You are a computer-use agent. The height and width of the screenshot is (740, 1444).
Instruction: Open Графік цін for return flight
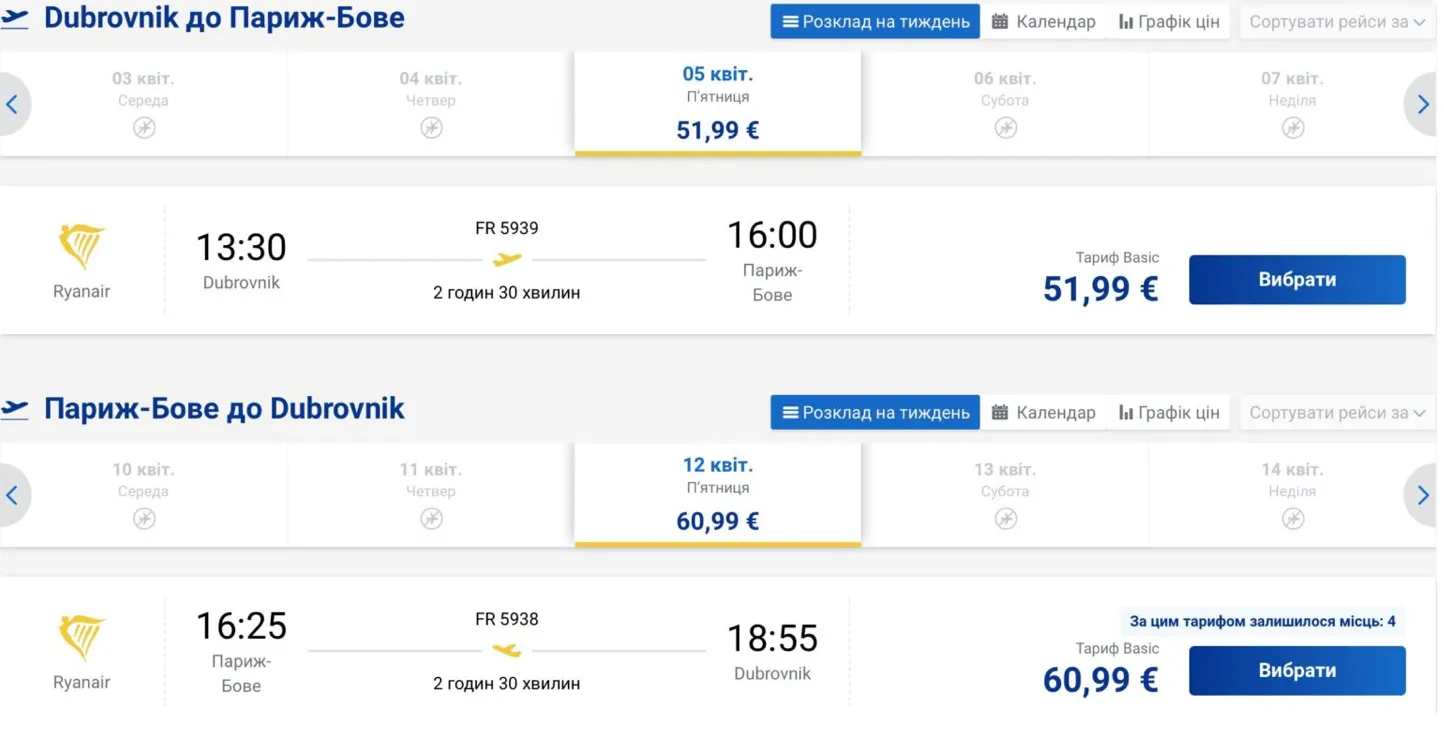click(1168, 412)
